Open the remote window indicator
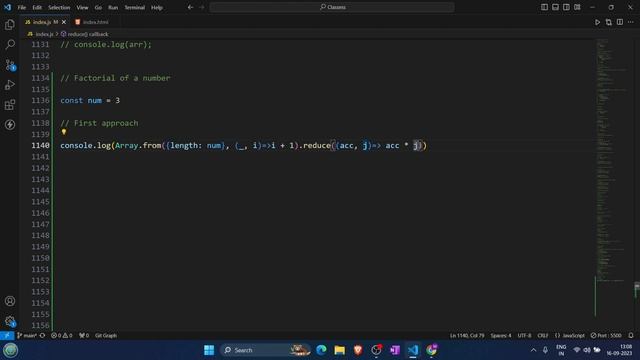640x360 pixels. click(x=7, y=336)
